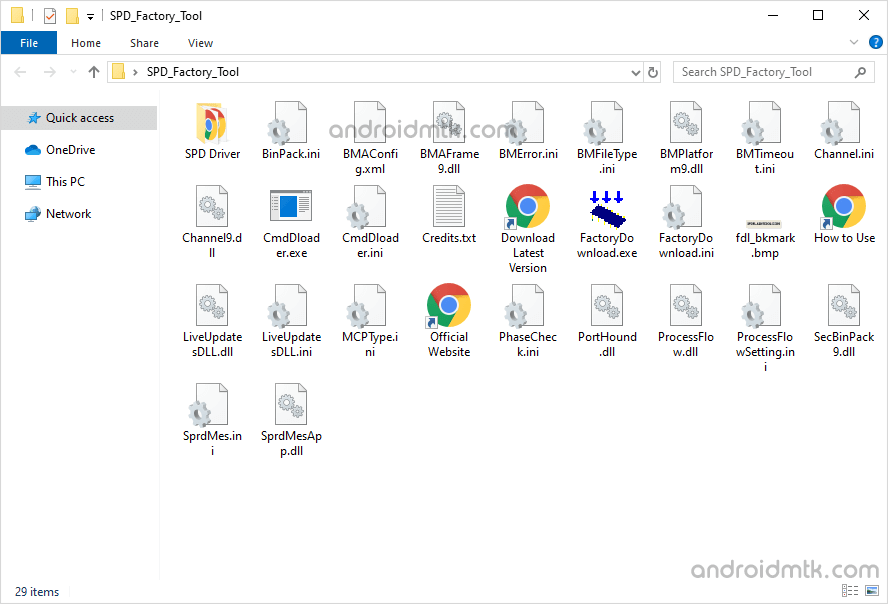
Task: Select the Download Latest Version shortcut
Action: pos(528,230)
